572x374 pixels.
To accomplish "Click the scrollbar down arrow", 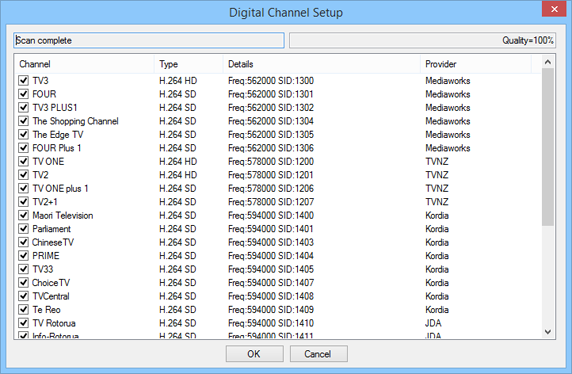I will (x=548, y=332).
